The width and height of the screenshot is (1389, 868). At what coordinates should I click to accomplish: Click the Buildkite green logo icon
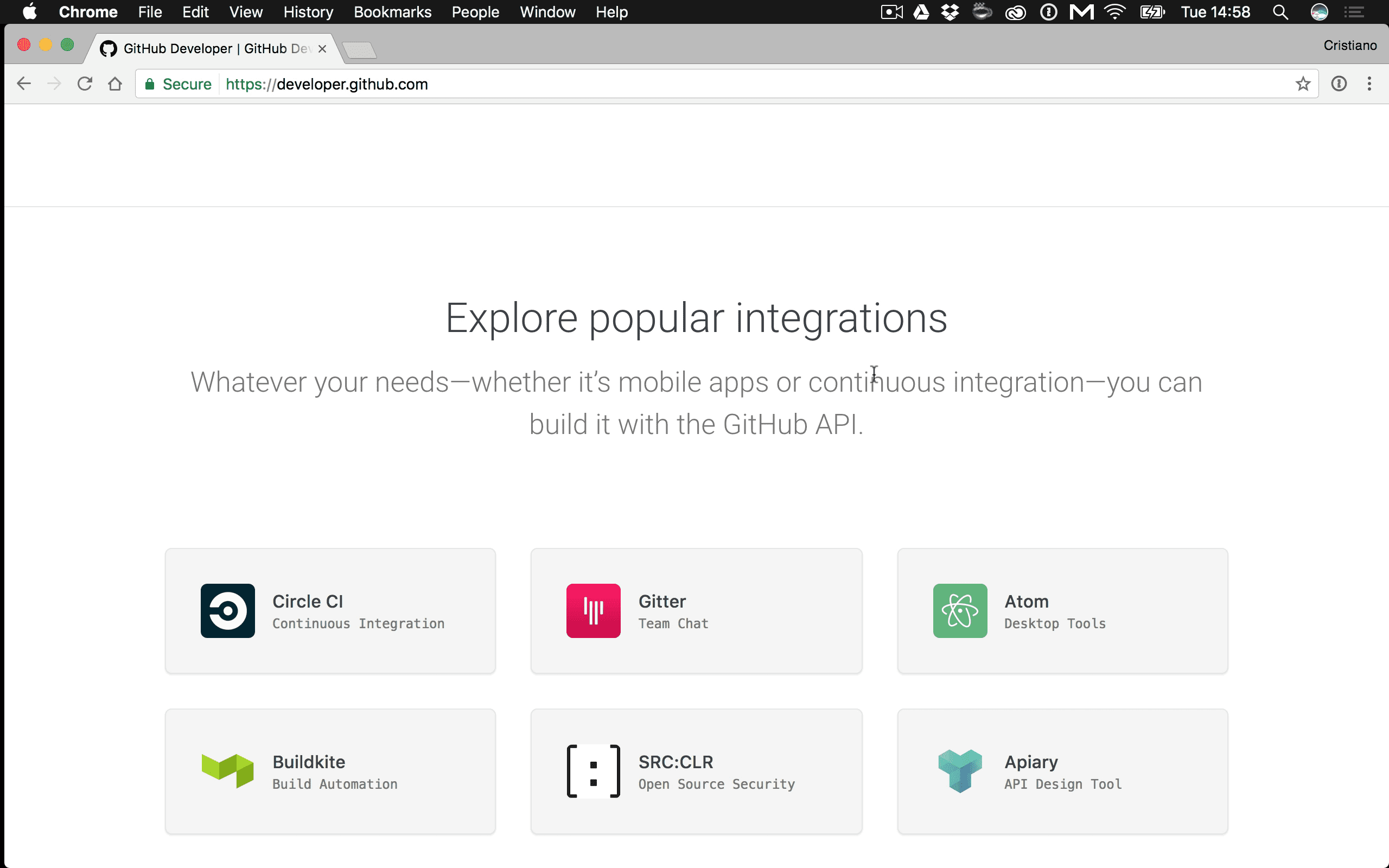(227, 771)
